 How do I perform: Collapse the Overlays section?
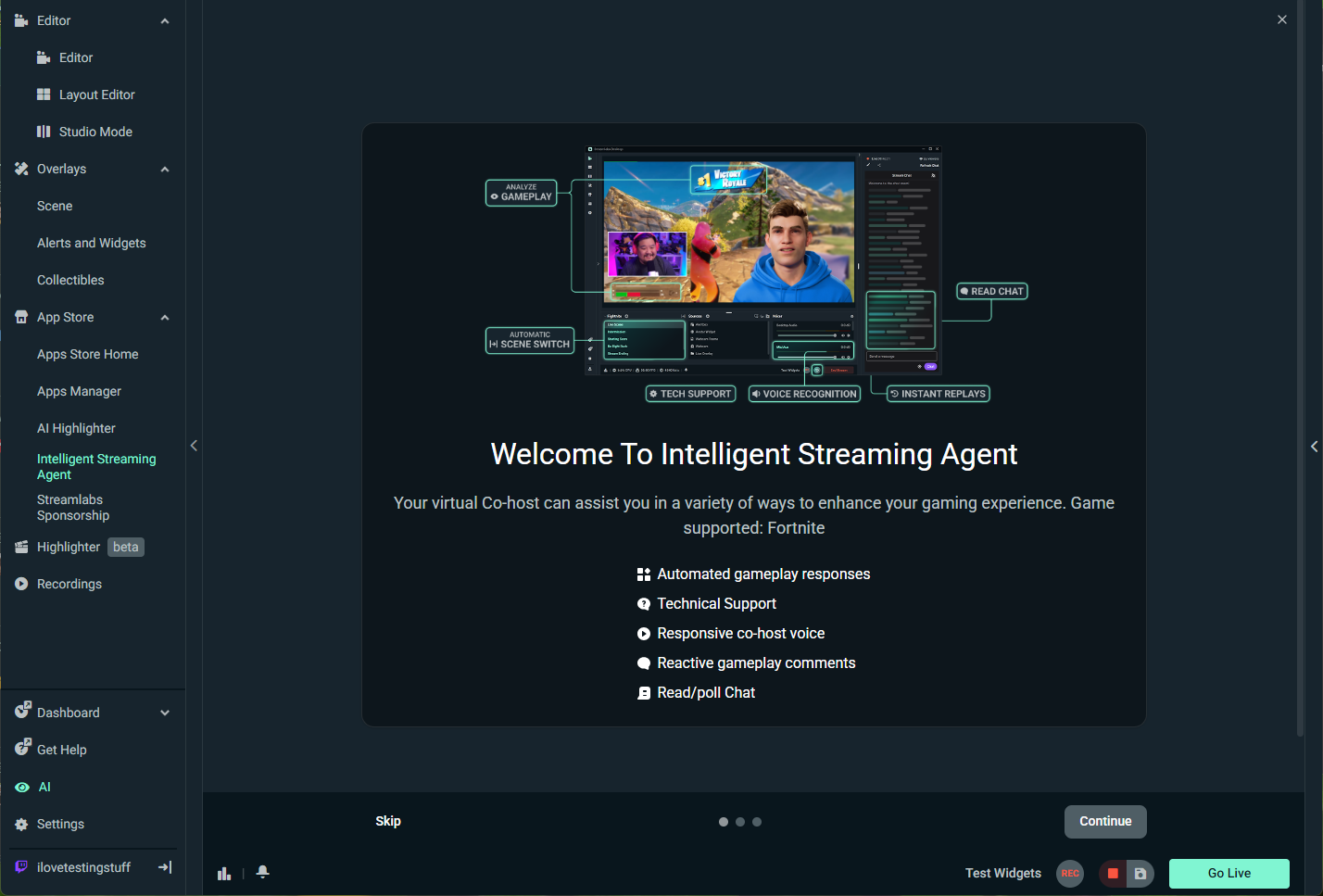[x=164, y=168]
